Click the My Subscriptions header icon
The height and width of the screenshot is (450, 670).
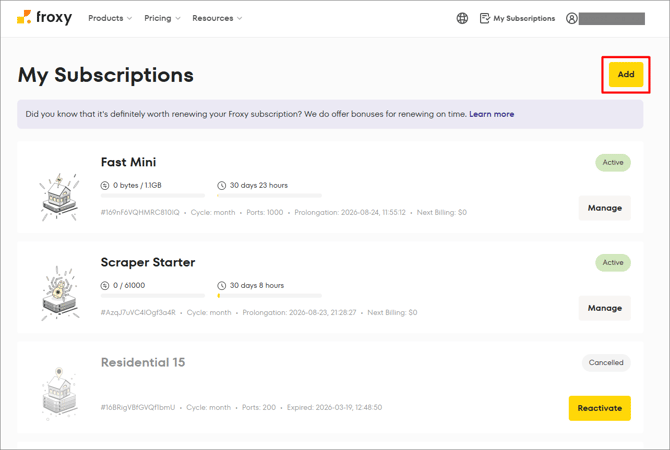[x=485, y=18]
